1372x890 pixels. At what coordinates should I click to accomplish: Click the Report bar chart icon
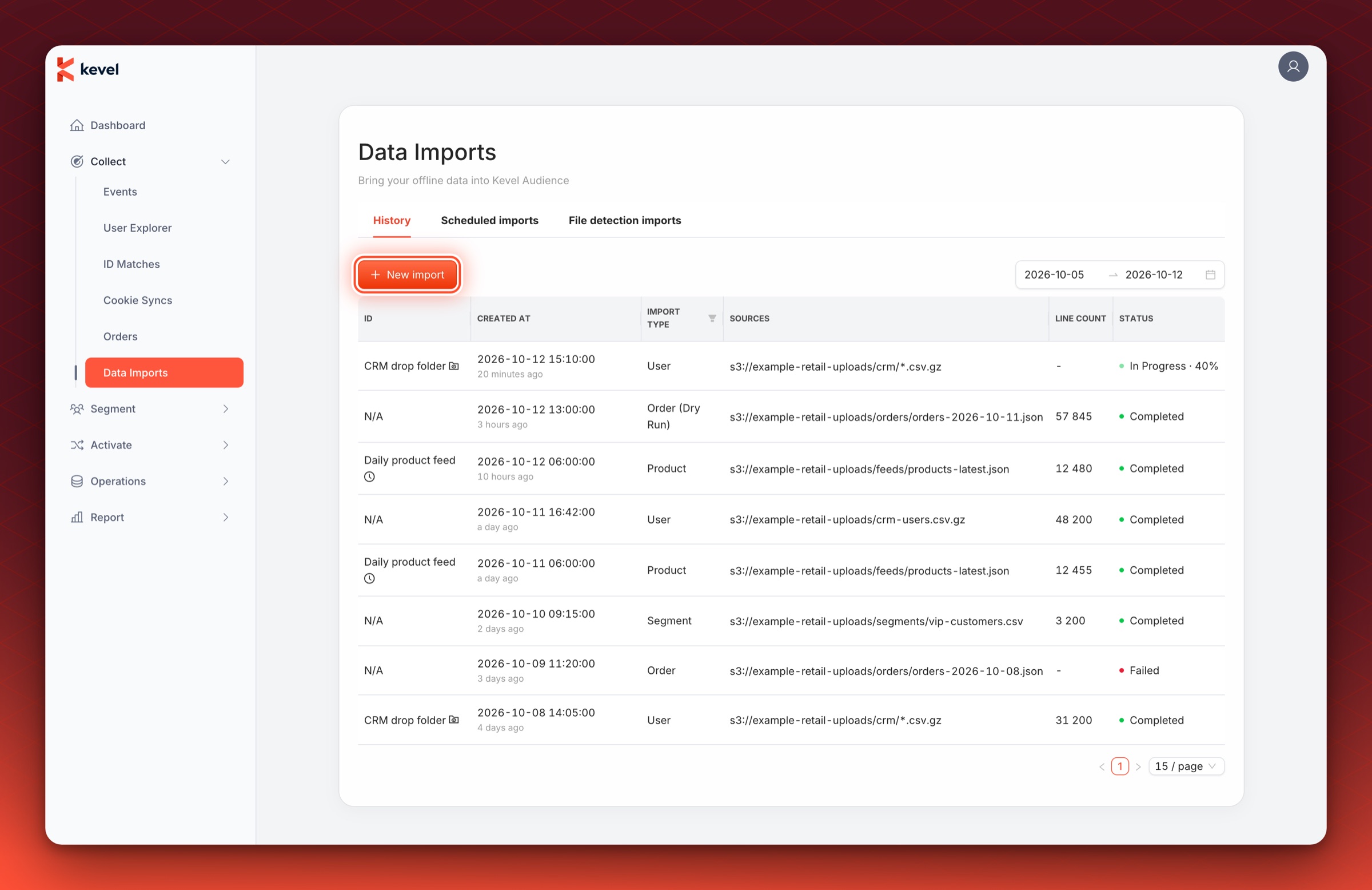pos(77,518)
